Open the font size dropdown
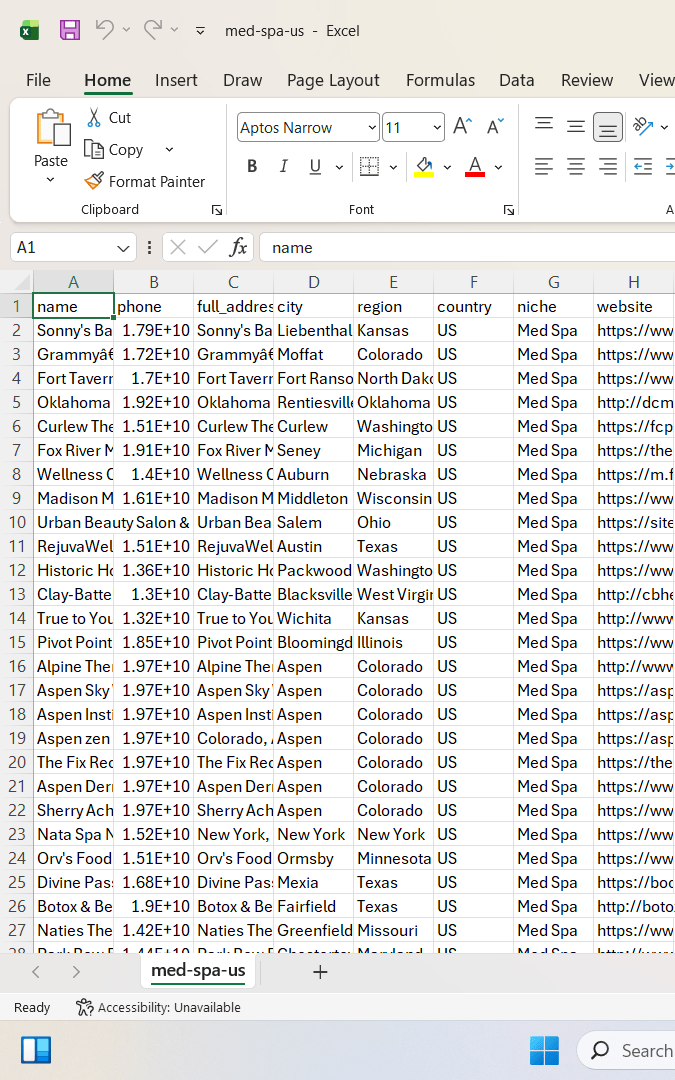Screen dimensions: 675x1080 point(437,127)
